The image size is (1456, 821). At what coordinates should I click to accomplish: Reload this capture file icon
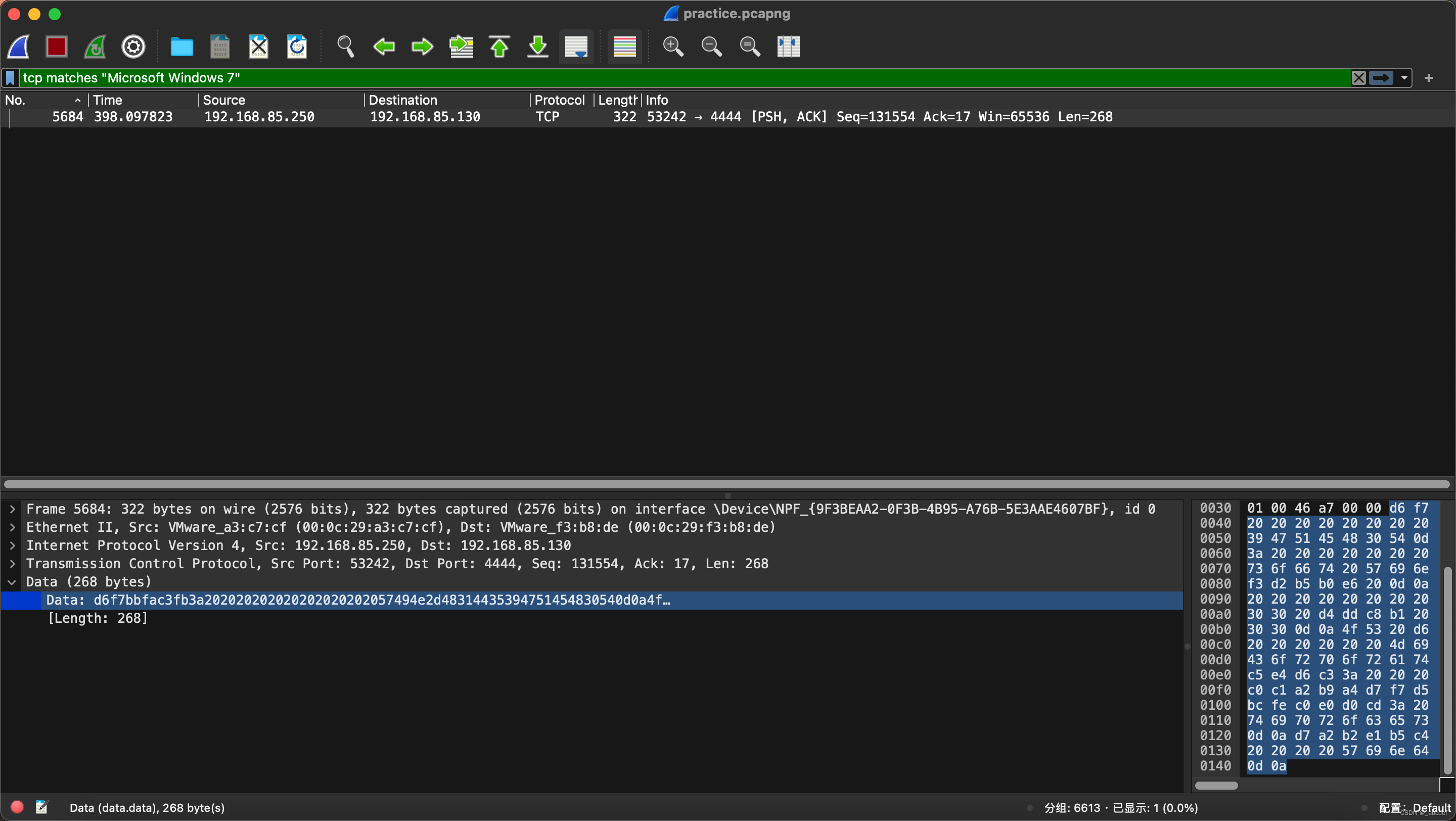(297, 47)
